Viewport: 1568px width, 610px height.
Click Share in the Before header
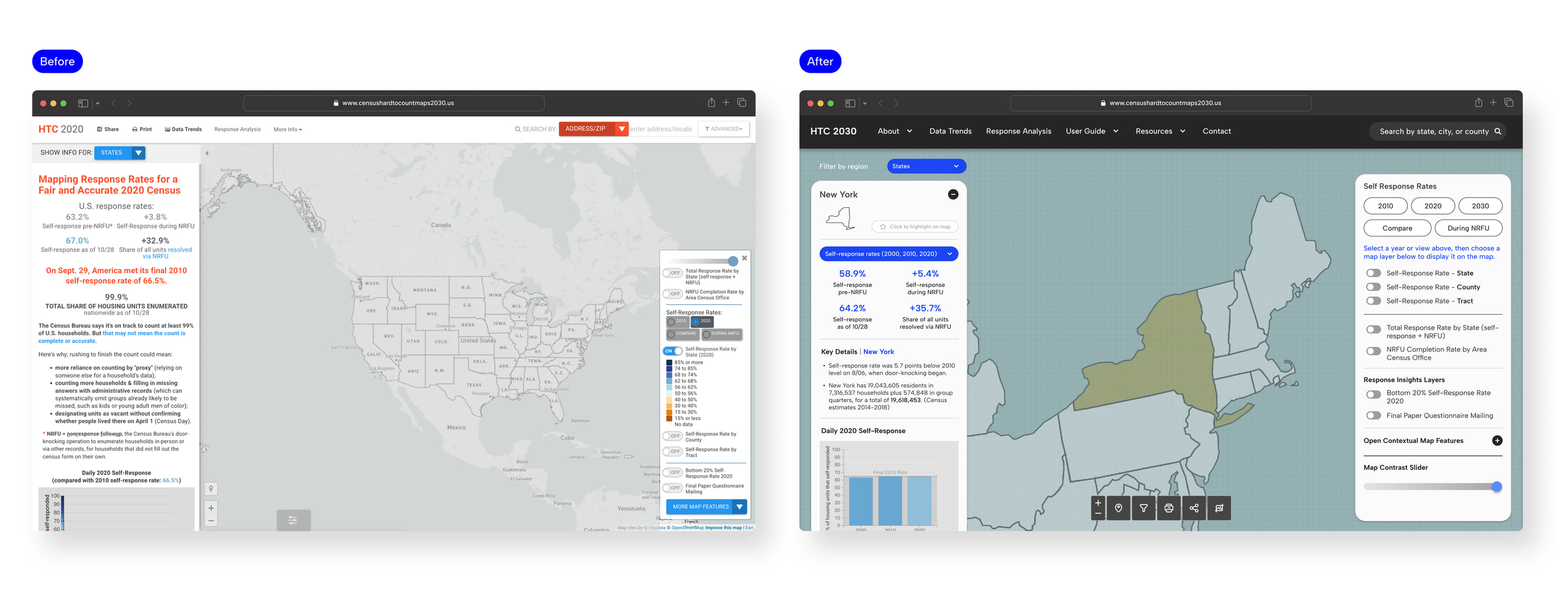(x=108, y=129)
